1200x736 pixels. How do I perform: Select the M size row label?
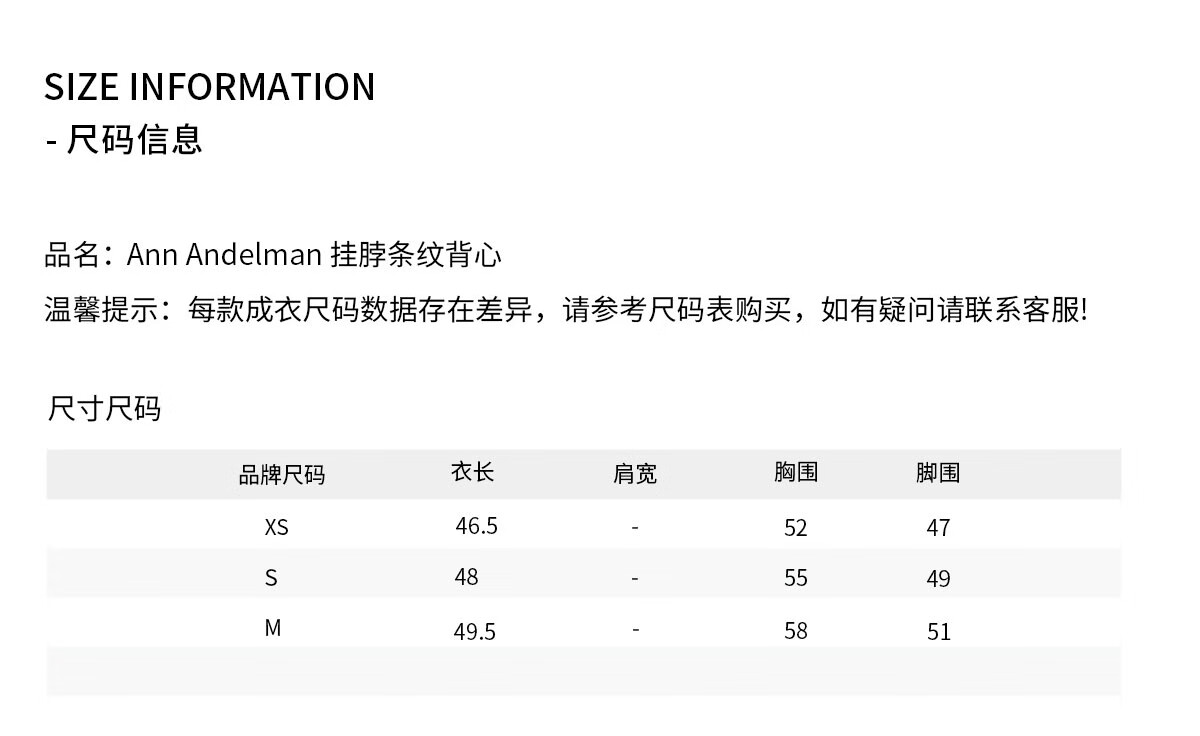[273, 629]
